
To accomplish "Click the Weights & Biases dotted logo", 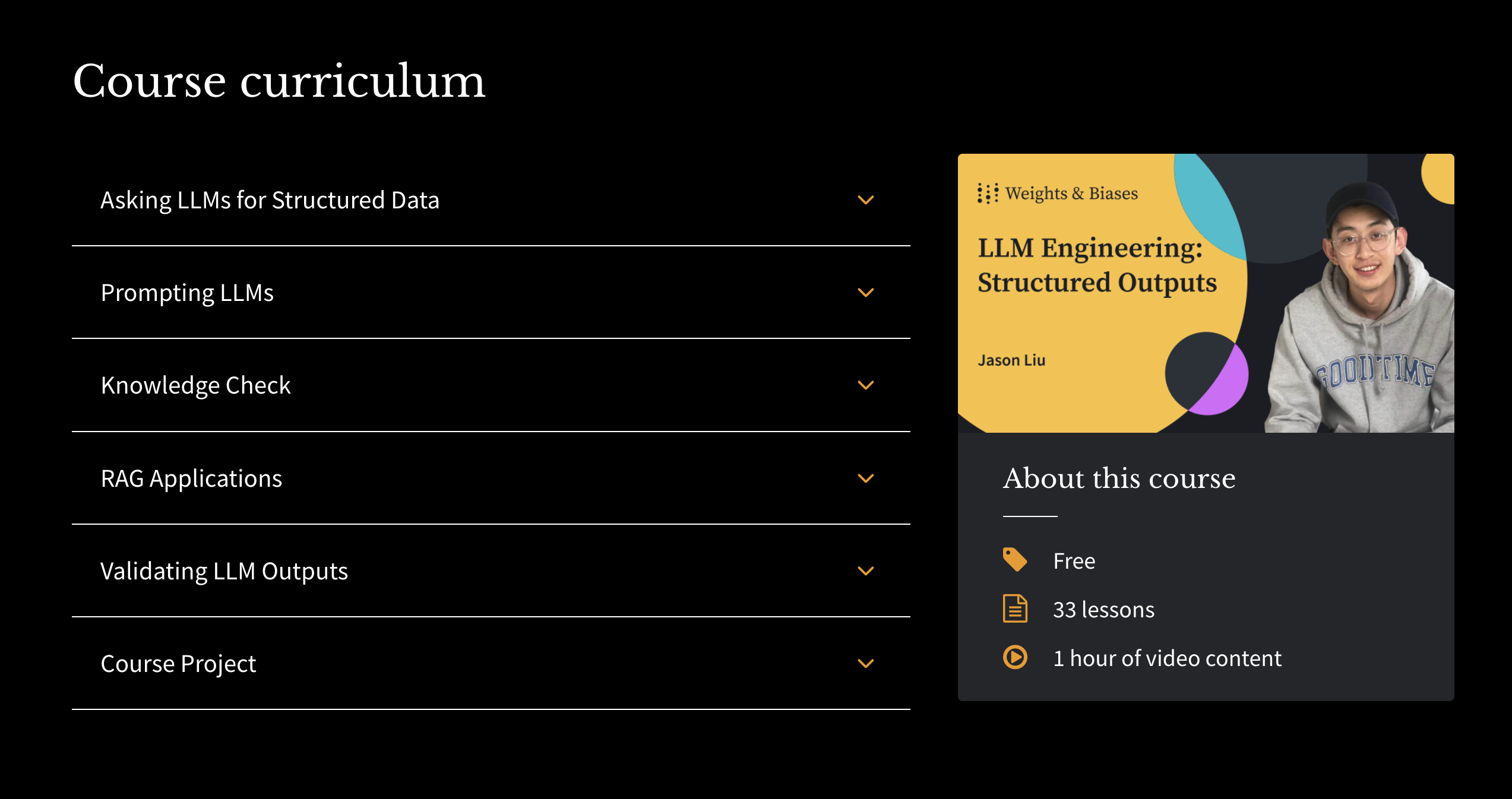I will click(988, 194).
